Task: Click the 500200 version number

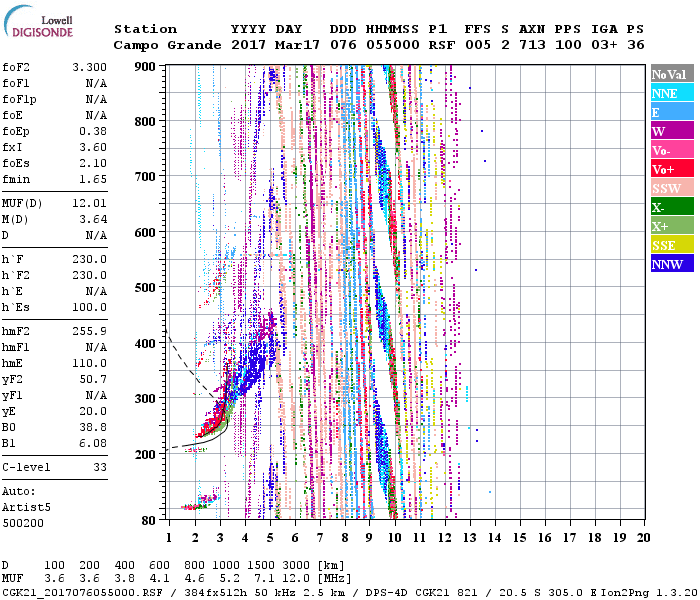Action: click(x=23, y=523)
